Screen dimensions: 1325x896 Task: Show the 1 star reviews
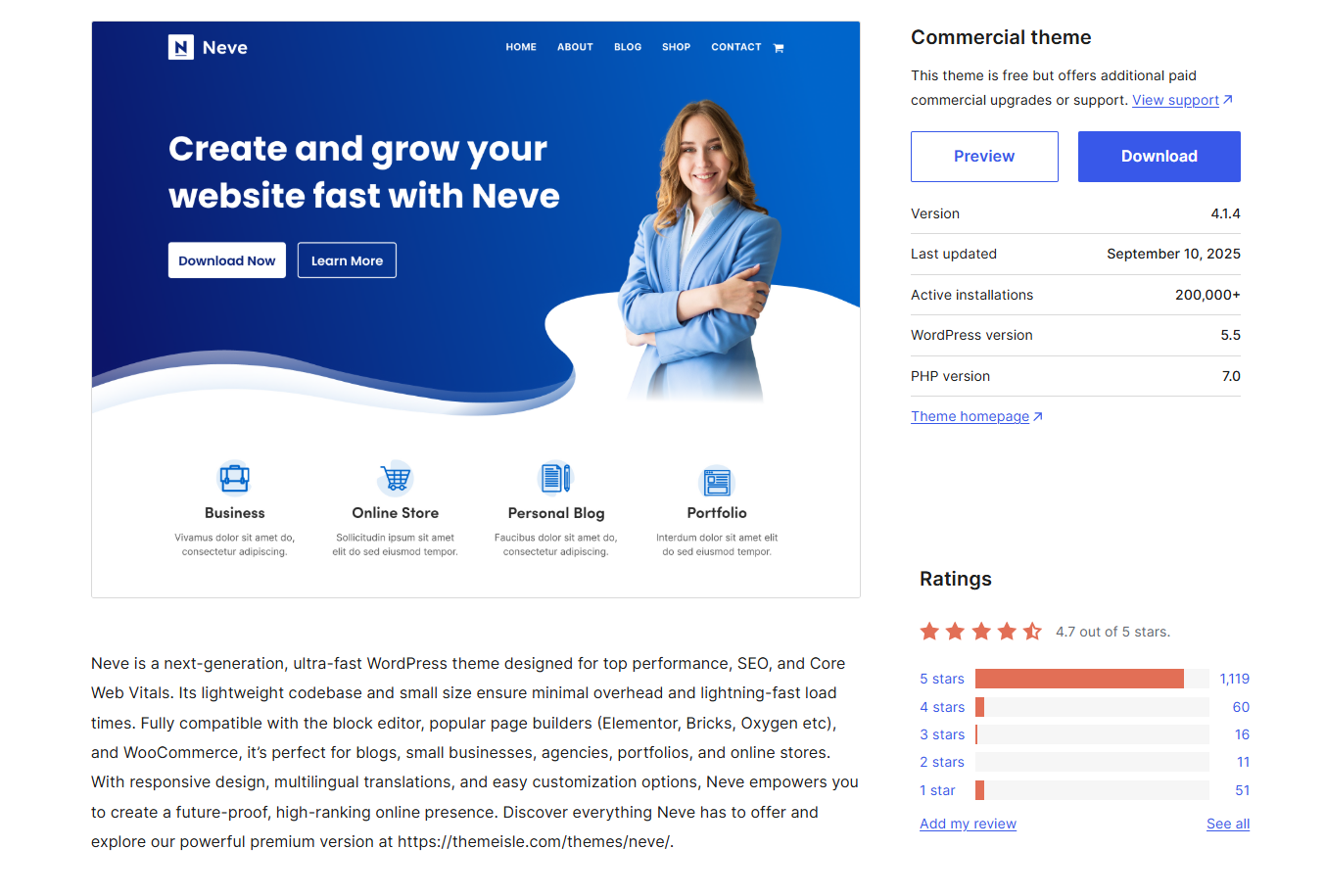937,790
